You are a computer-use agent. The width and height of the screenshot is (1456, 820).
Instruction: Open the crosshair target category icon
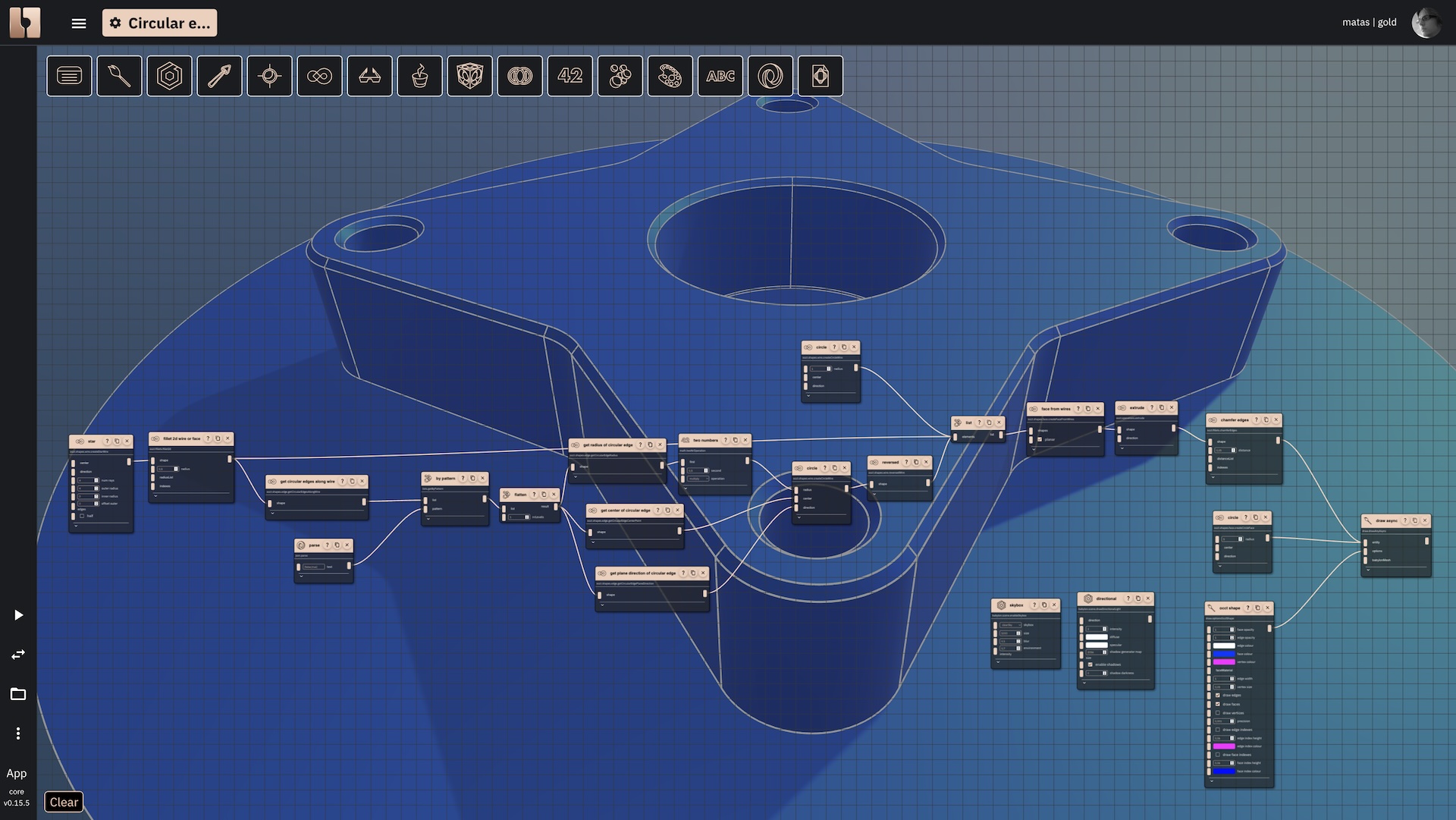tap(269, 76)
